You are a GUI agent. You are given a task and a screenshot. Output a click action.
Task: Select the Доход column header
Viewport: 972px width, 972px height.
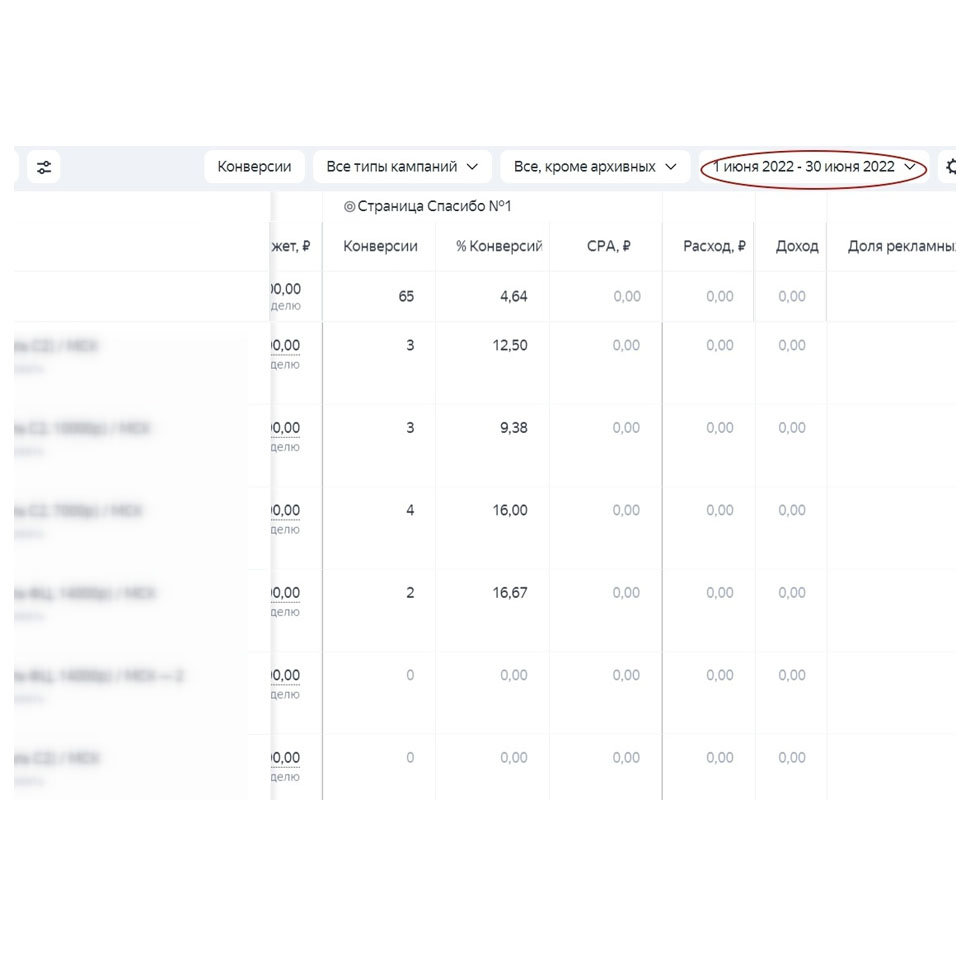(x=797, y=246)
